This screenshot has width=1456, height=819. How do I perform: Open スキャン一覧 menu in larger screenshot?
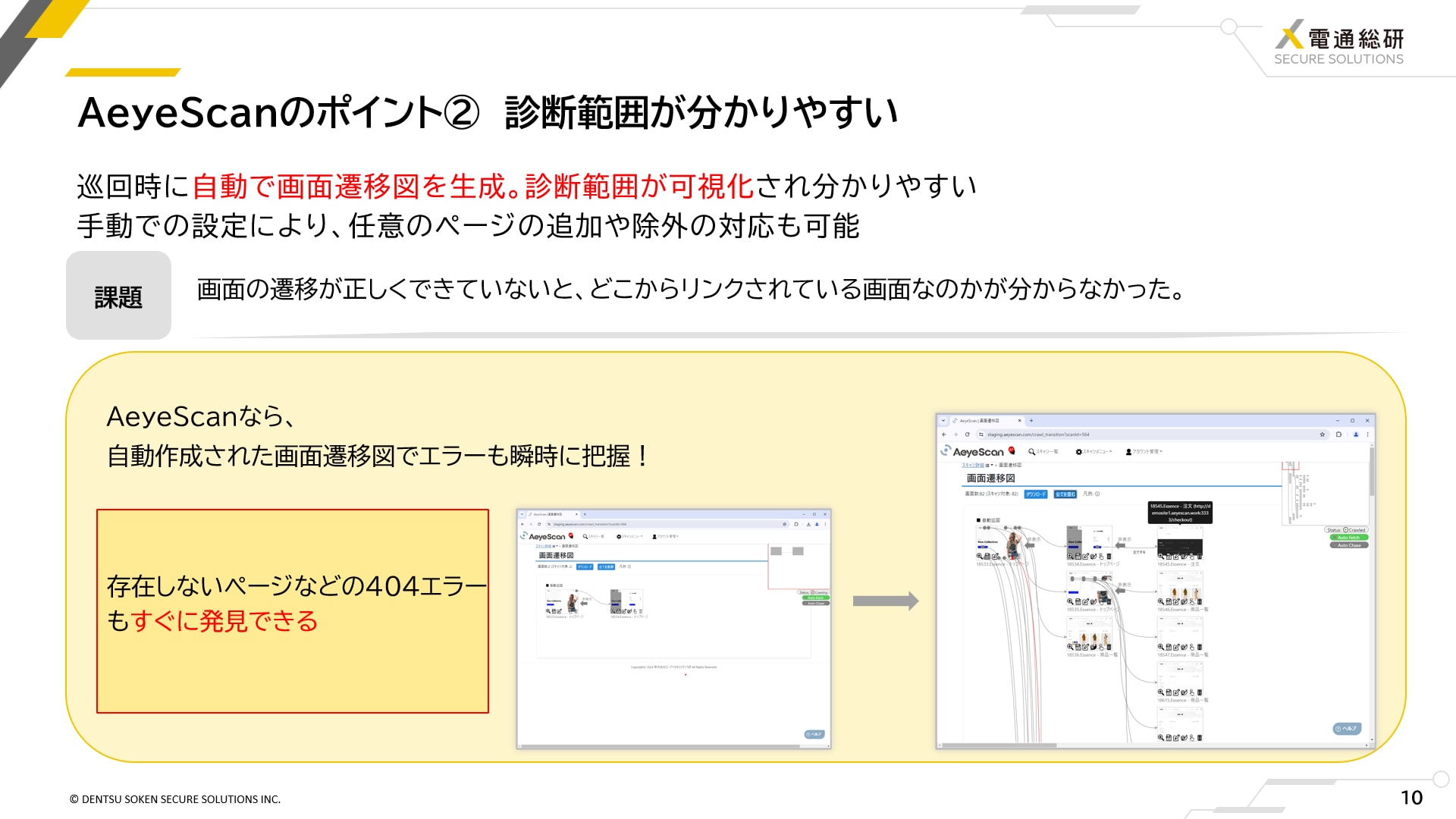[x=1043, y=451]
